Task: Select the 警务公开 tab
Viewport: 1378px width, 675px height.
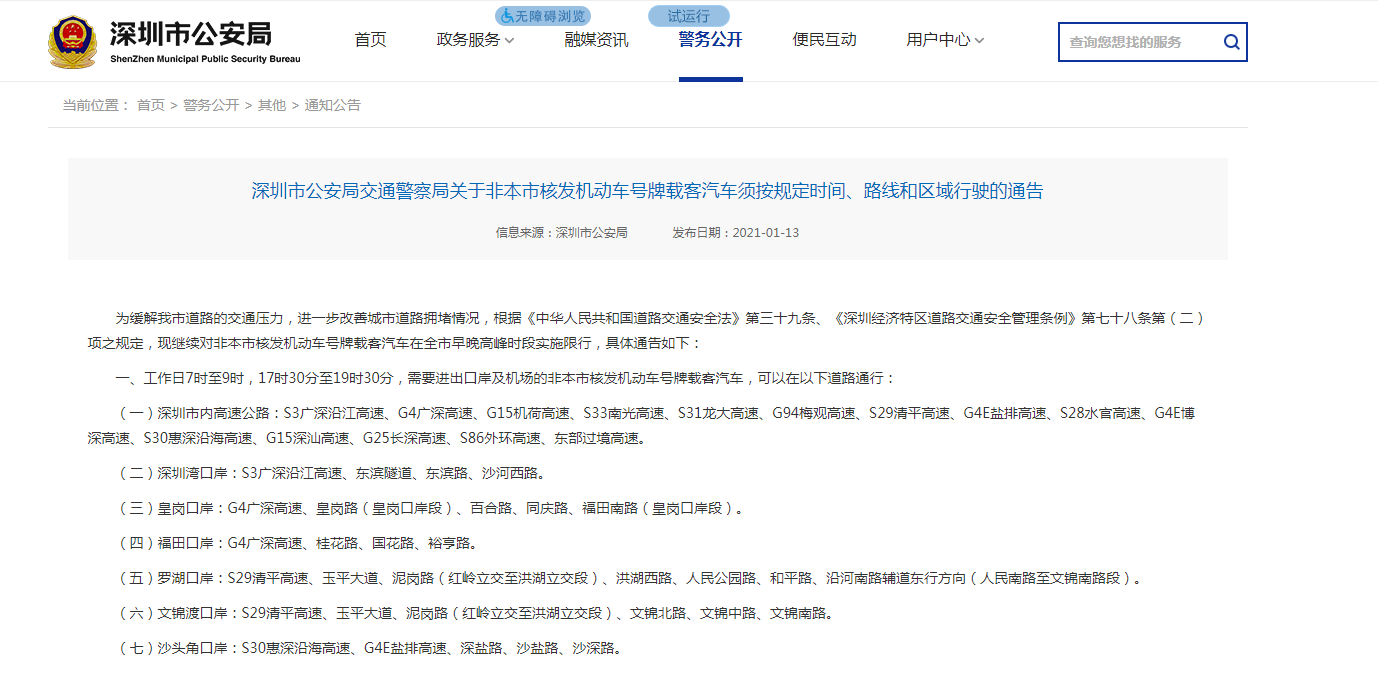Action: coord(710,40)
